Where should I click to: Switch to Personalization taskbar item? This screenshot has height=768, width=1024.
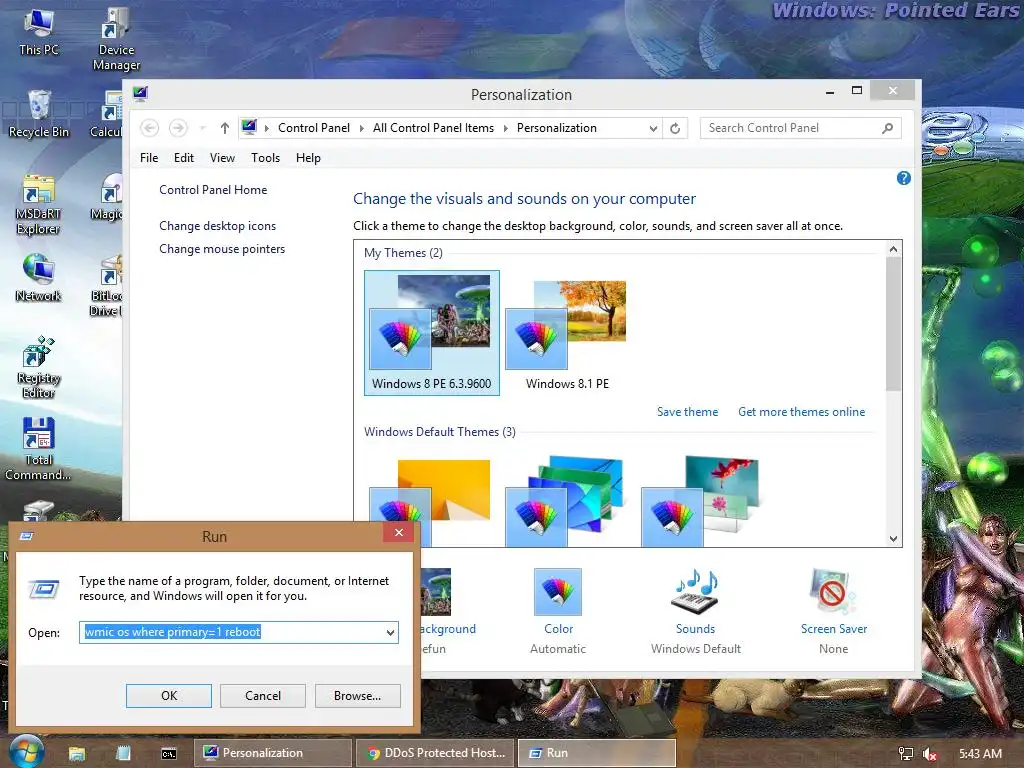273,753
